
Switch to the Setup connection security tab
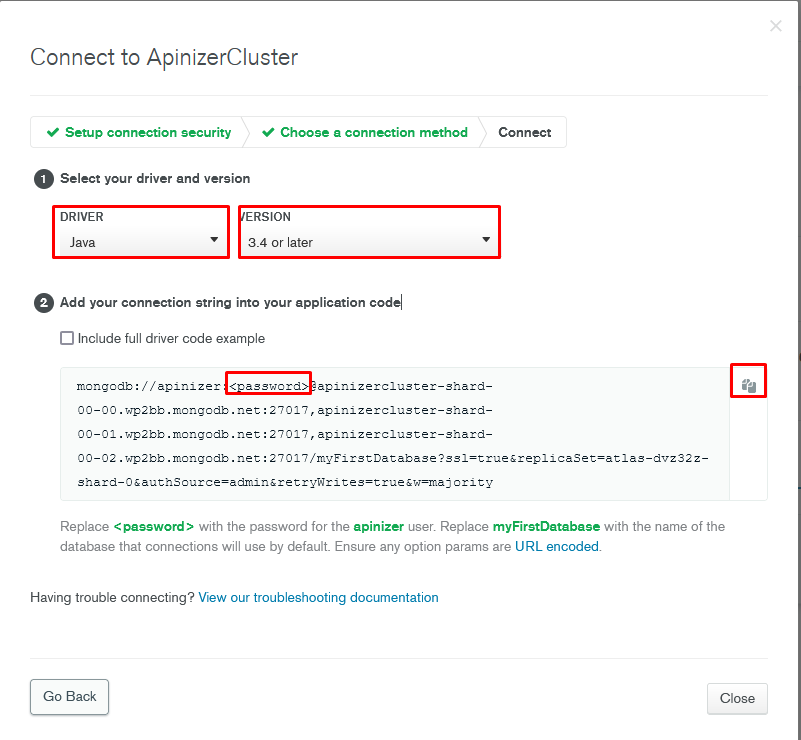coord(145,132)
